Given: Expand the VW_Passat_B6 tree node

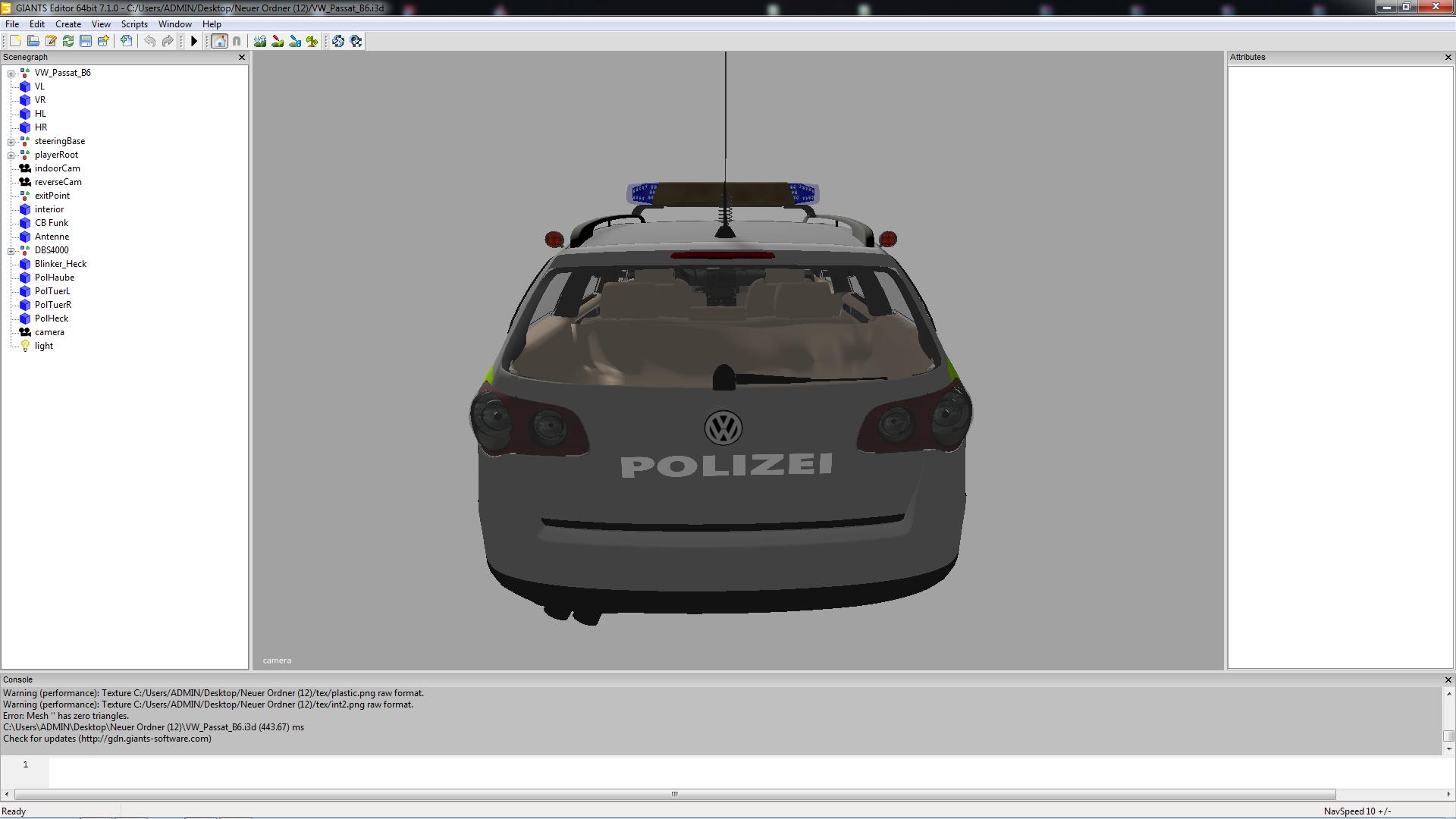Looking at the screenshot, I should [11, 74].
